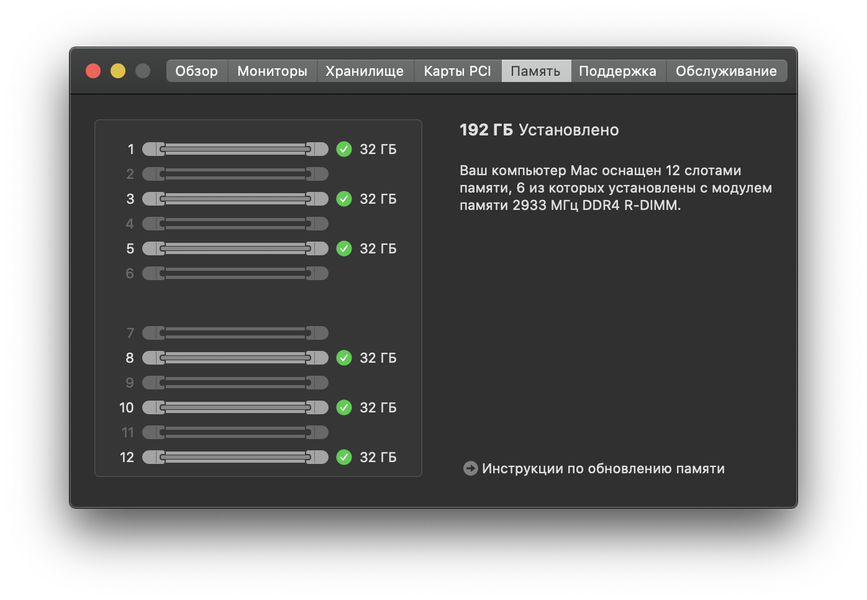Click the green checkmark beside slot 12
The image size is (867, 600).
point(344,457)
